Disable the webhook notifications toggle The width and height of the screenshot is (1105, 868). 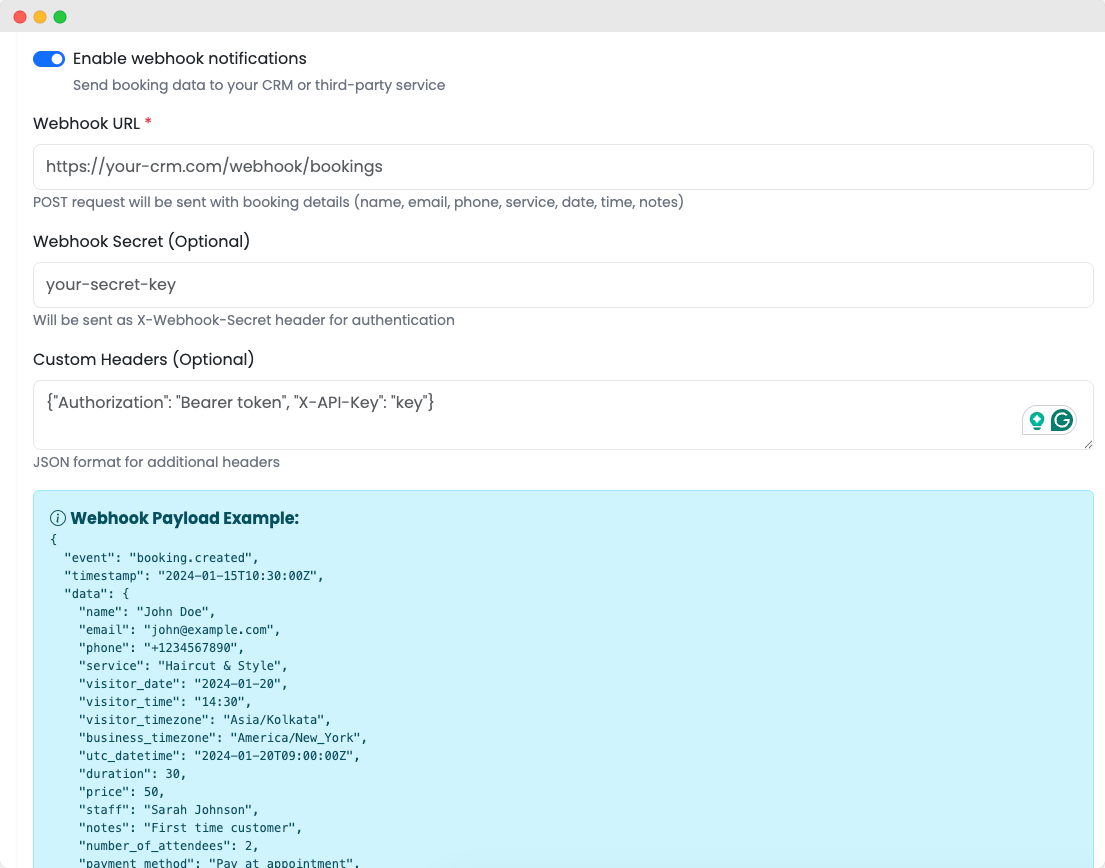click(x=49, y=59)
